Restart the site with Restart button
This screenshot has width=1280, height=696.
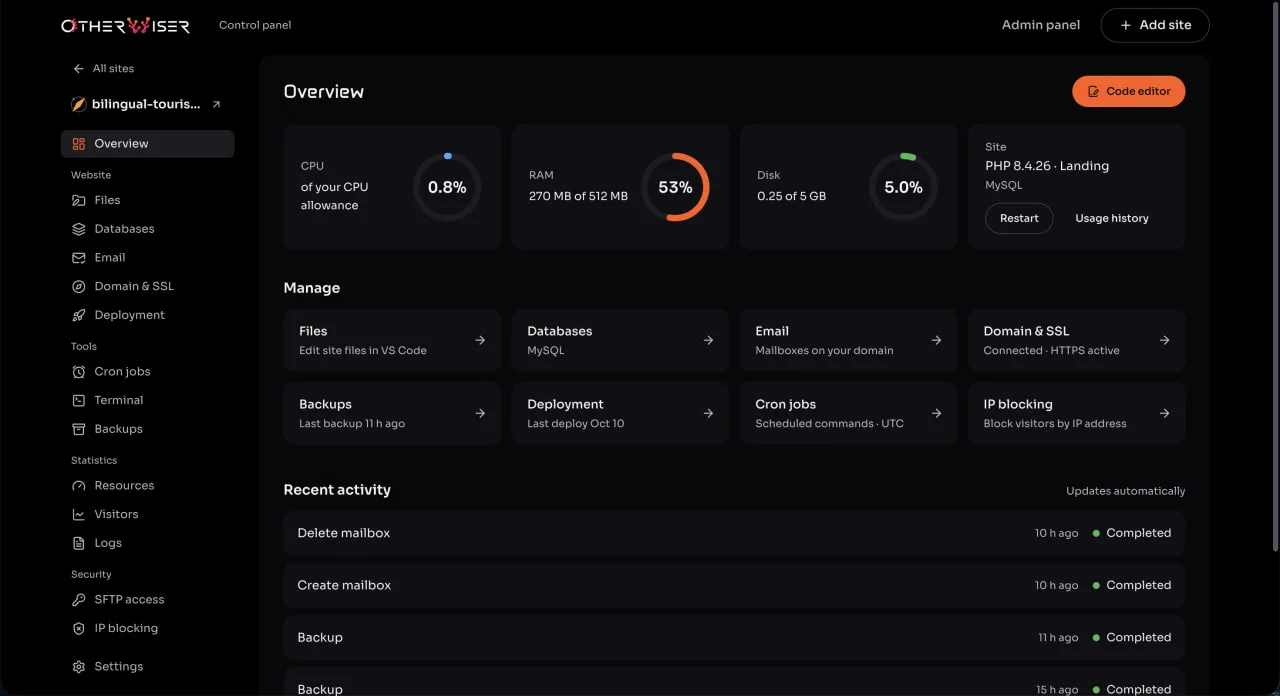[1019, 218]
